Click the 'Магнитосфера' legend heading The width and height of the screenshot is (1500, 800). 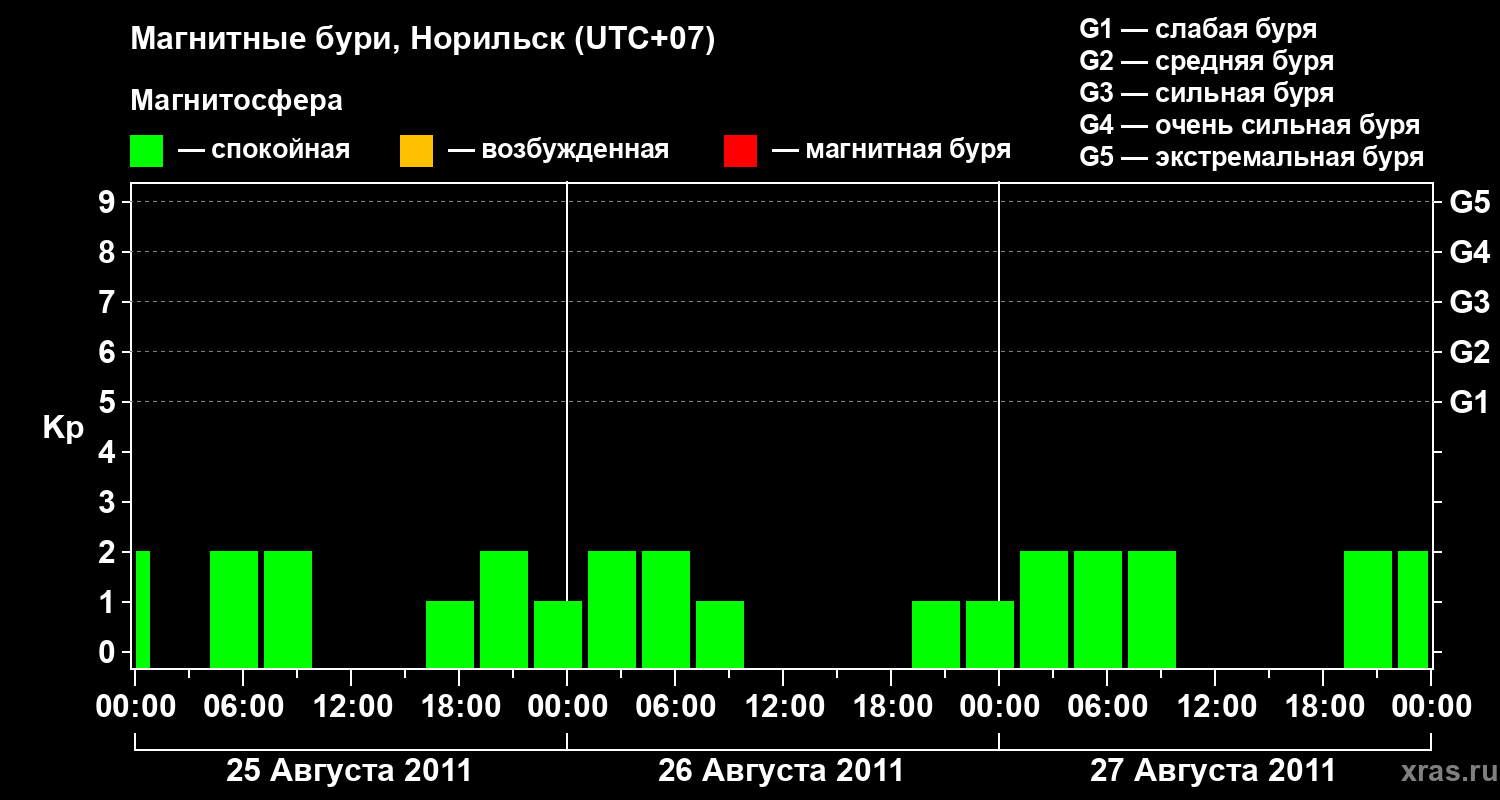tap(237, 101)
